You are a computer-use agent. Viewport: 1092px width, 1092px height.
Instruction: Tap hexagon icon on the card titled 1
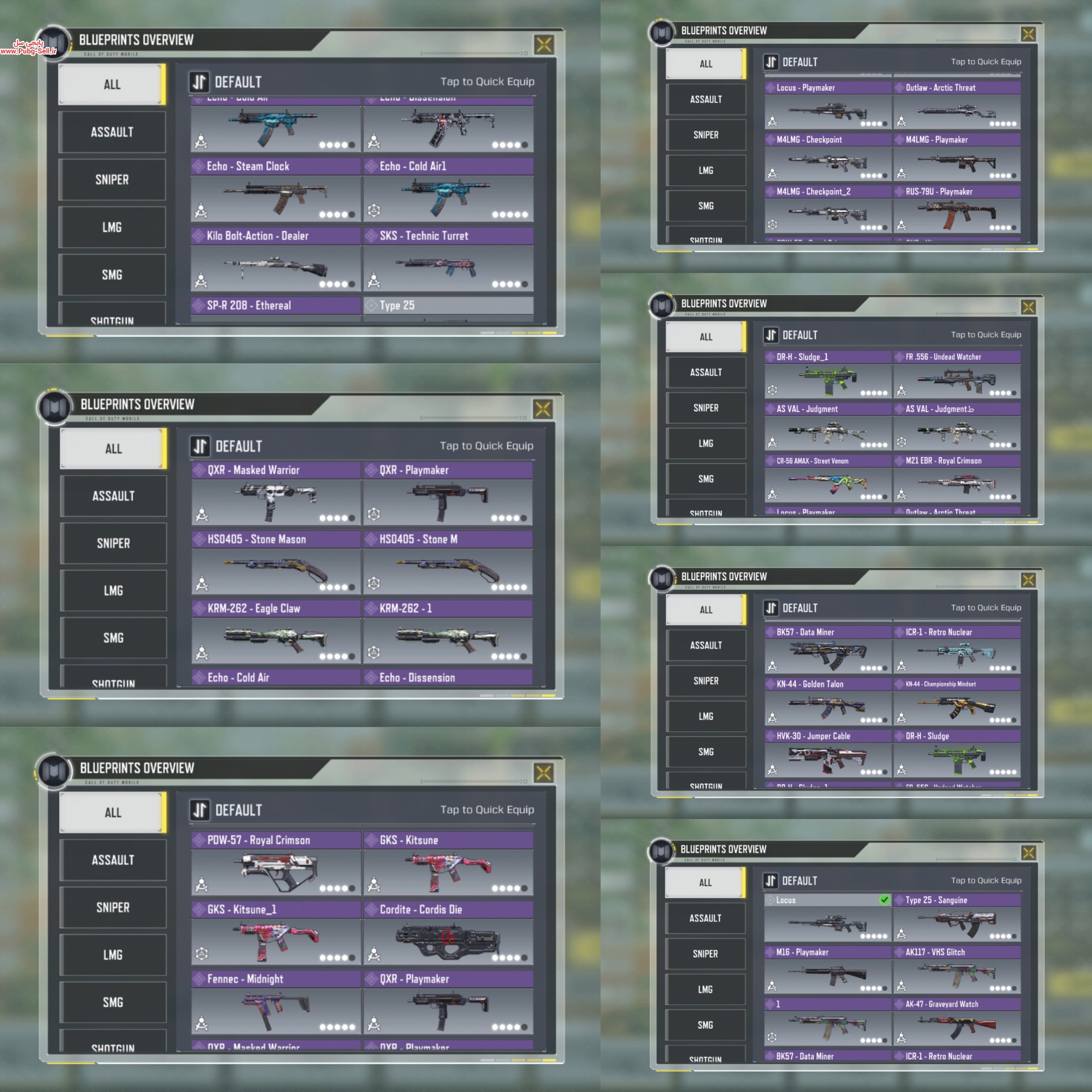tap(772, 1037)
